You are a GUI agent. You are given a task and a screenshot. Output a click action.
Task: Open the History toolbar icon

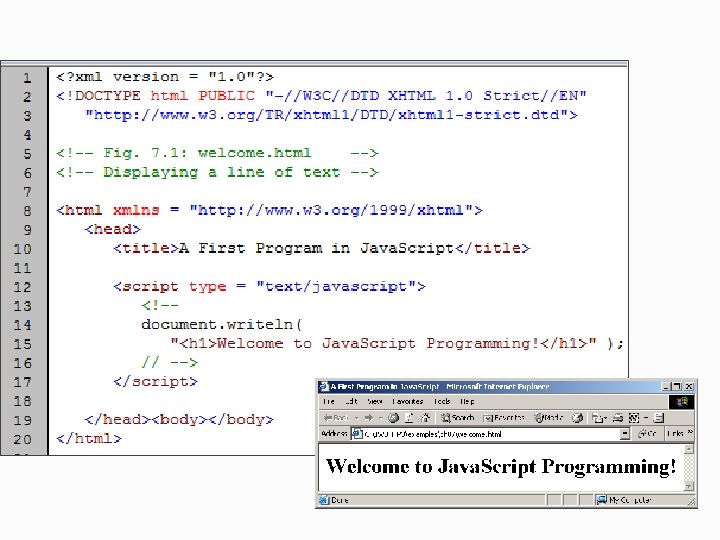pos(578,418)
